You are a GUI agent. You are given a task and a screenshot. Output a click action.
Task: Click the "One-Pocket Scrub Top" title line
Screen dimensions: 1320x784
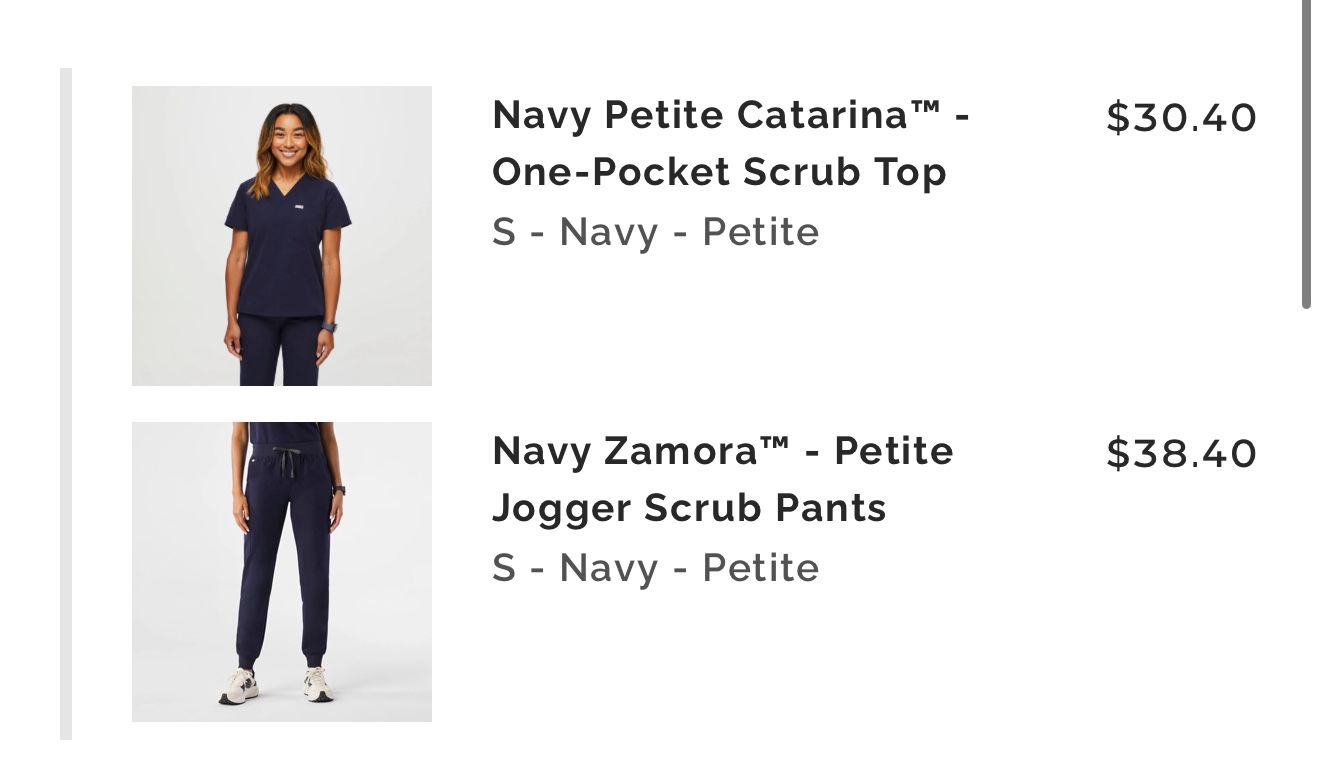(719, 173)
